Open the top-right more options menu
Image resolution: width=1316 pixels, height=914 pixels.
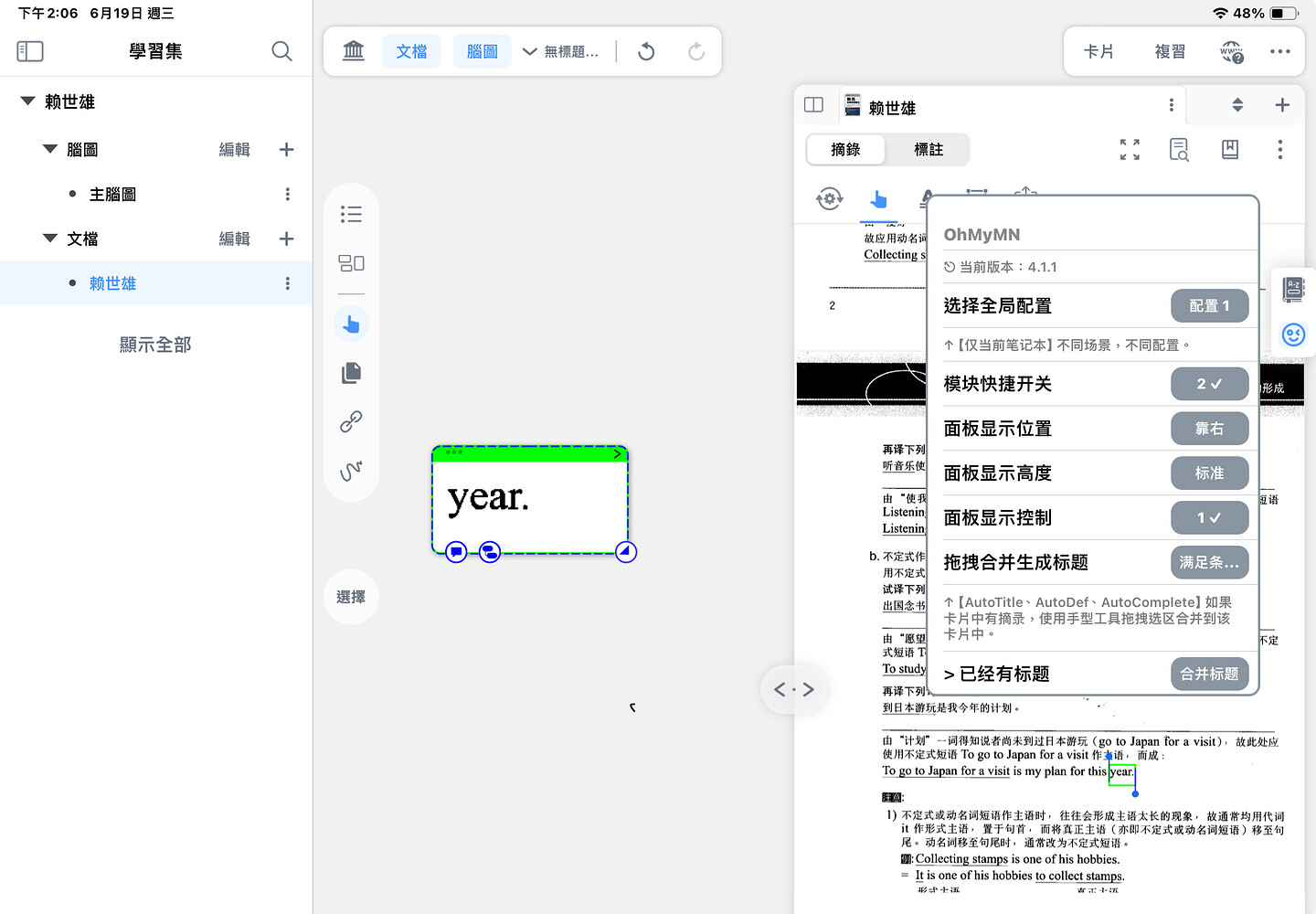pyautogui.click(x=1280, y=51)
